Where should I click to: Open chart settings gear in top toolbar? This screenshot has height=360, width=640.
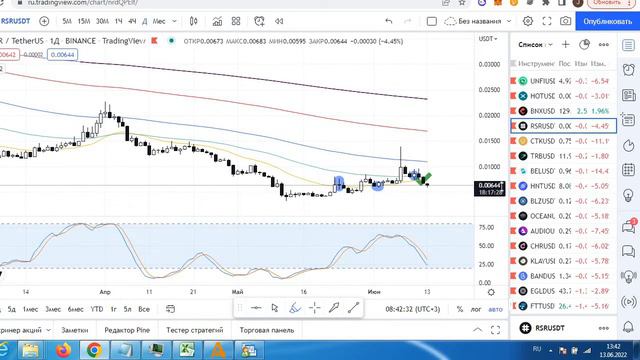click(528, 21)
